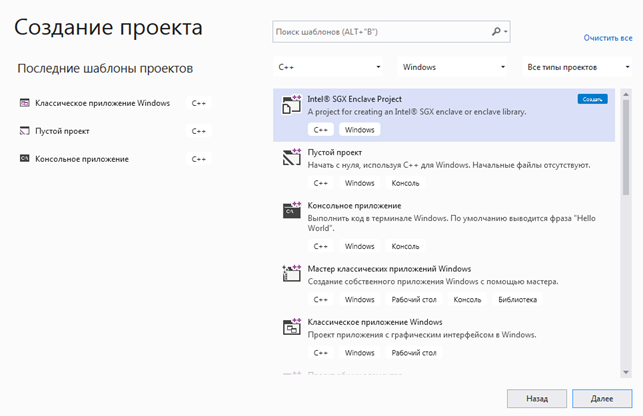The height and width of the screenshot is (416, 643).
Task: Click the magnifier search icon
Action: click(496, 32)
